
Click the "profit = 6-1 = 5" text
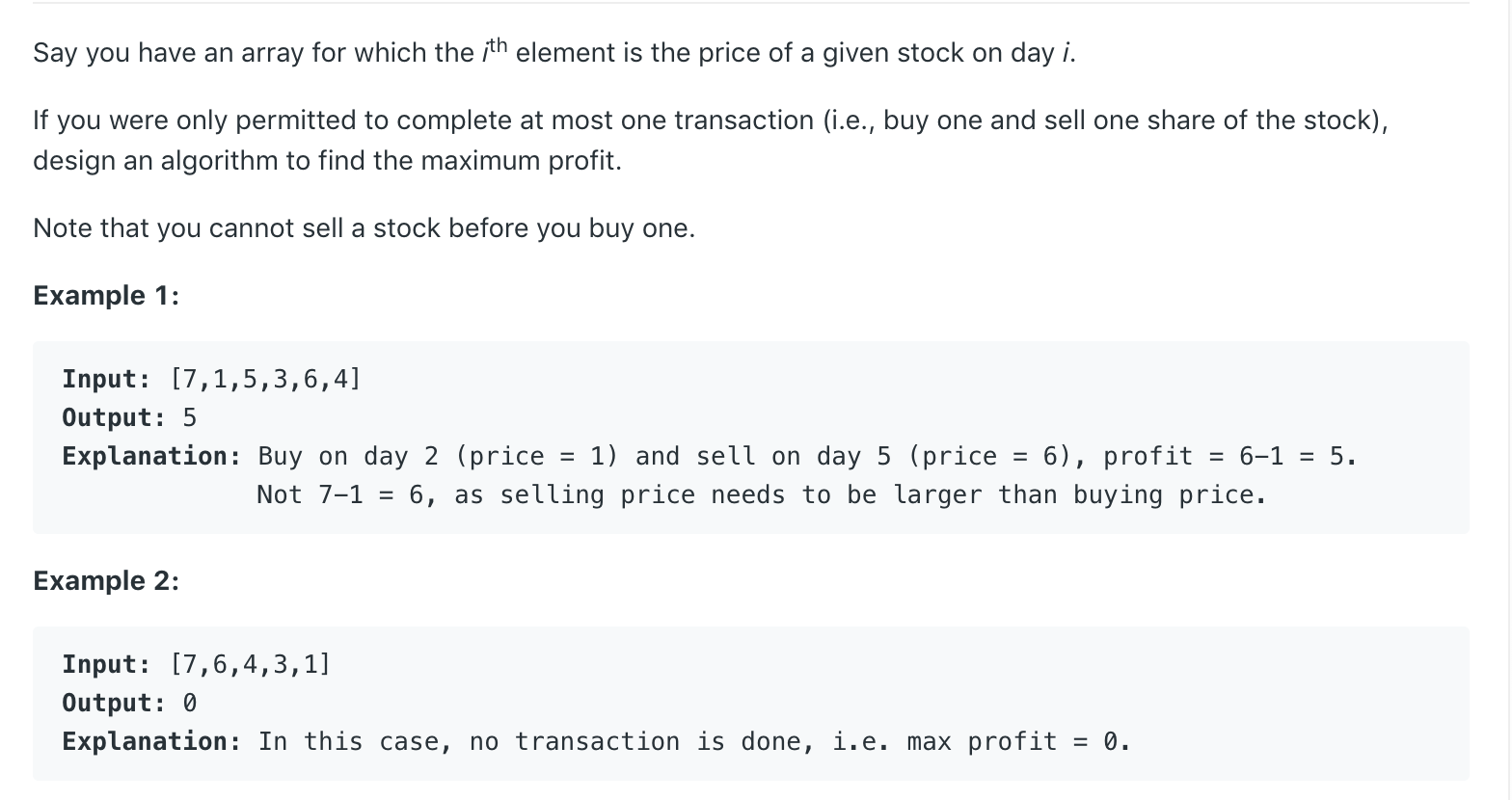click(1228, 456)
